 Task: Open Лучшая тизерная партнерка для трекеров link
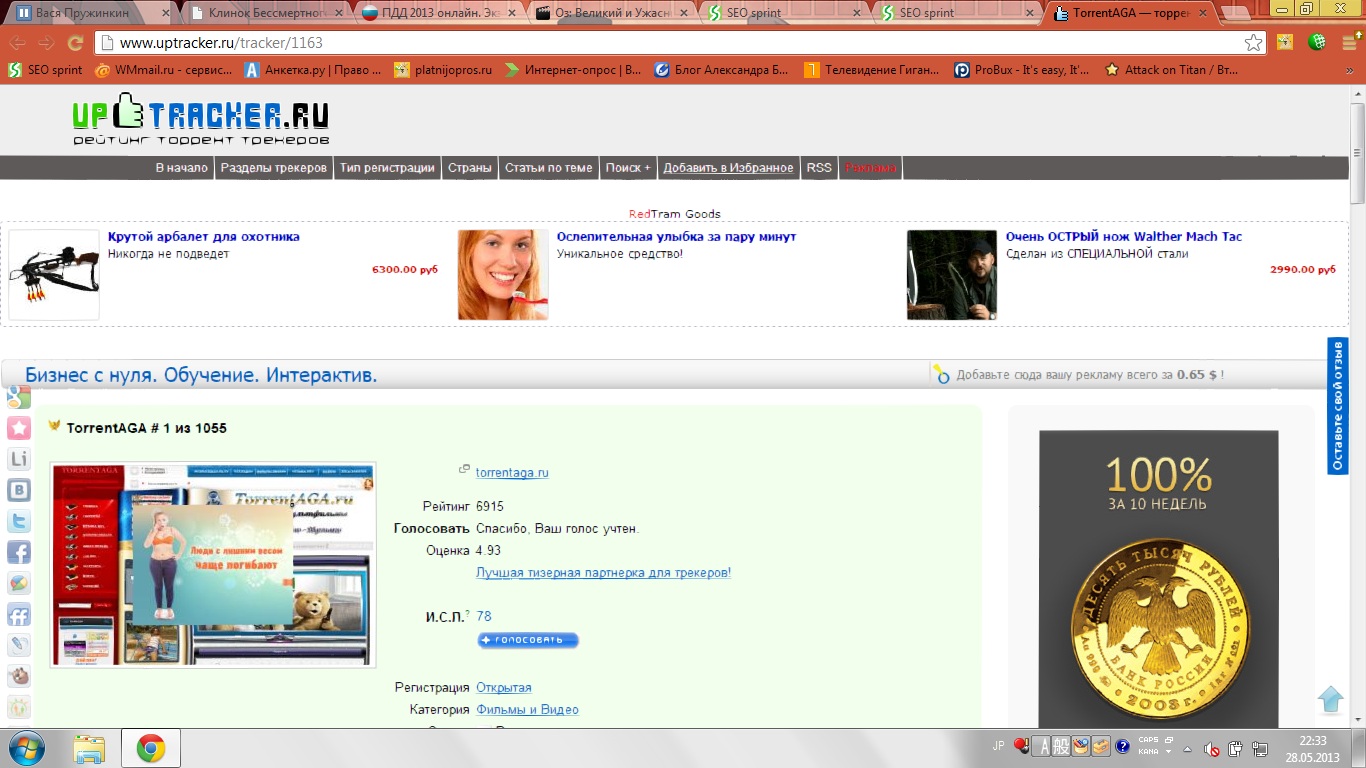[603, 573]
